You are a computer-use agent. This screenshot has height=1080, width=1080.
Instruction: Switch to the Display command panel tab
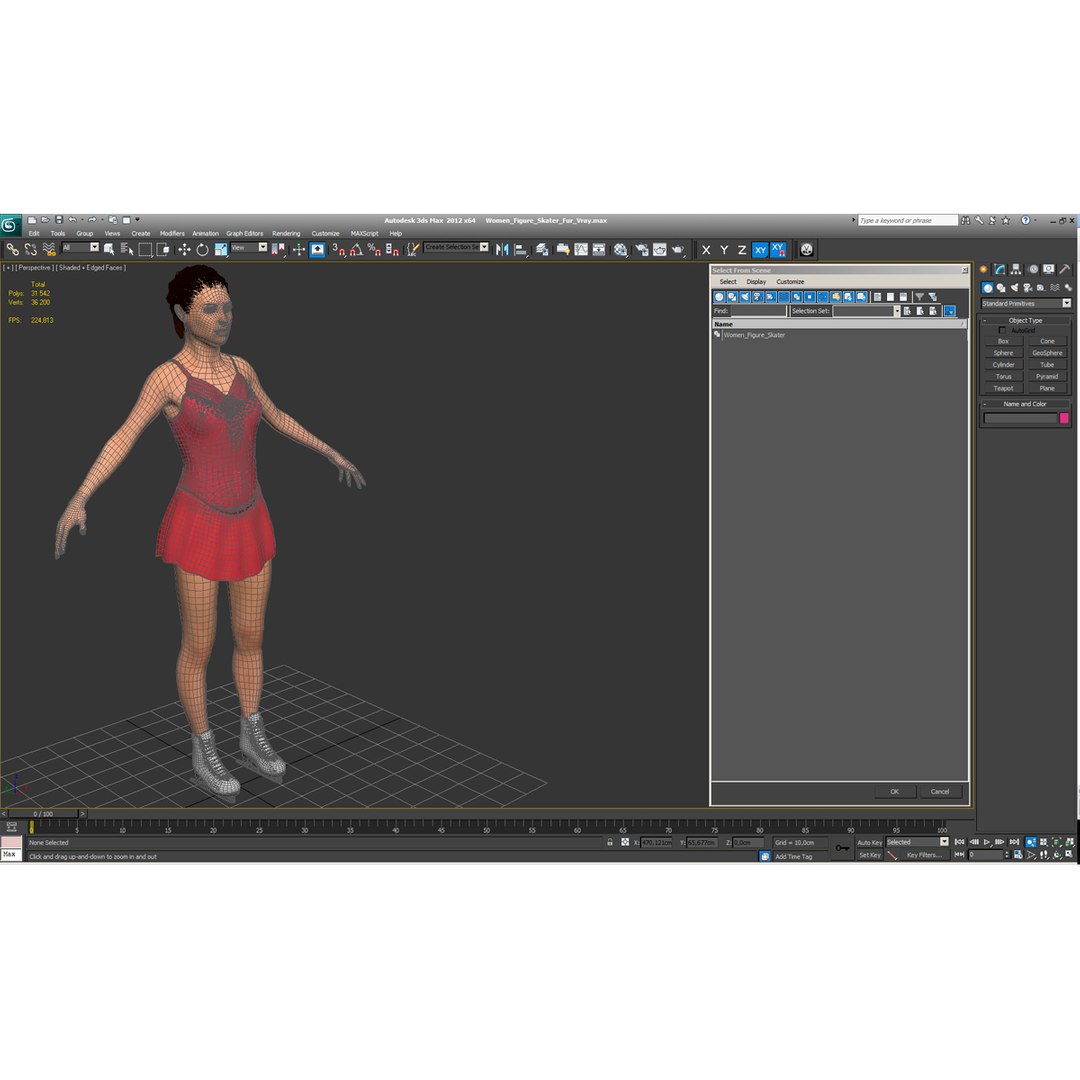point(1048,269)
